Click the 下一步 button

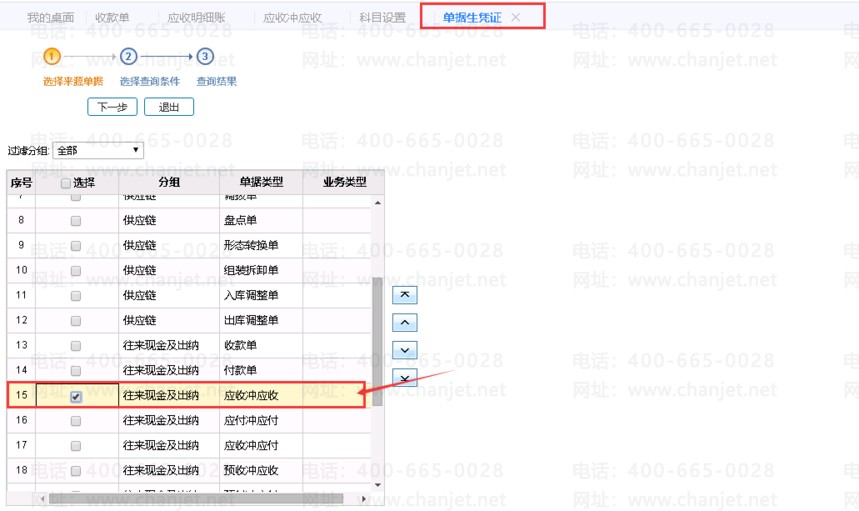click(x=112, y=107)
